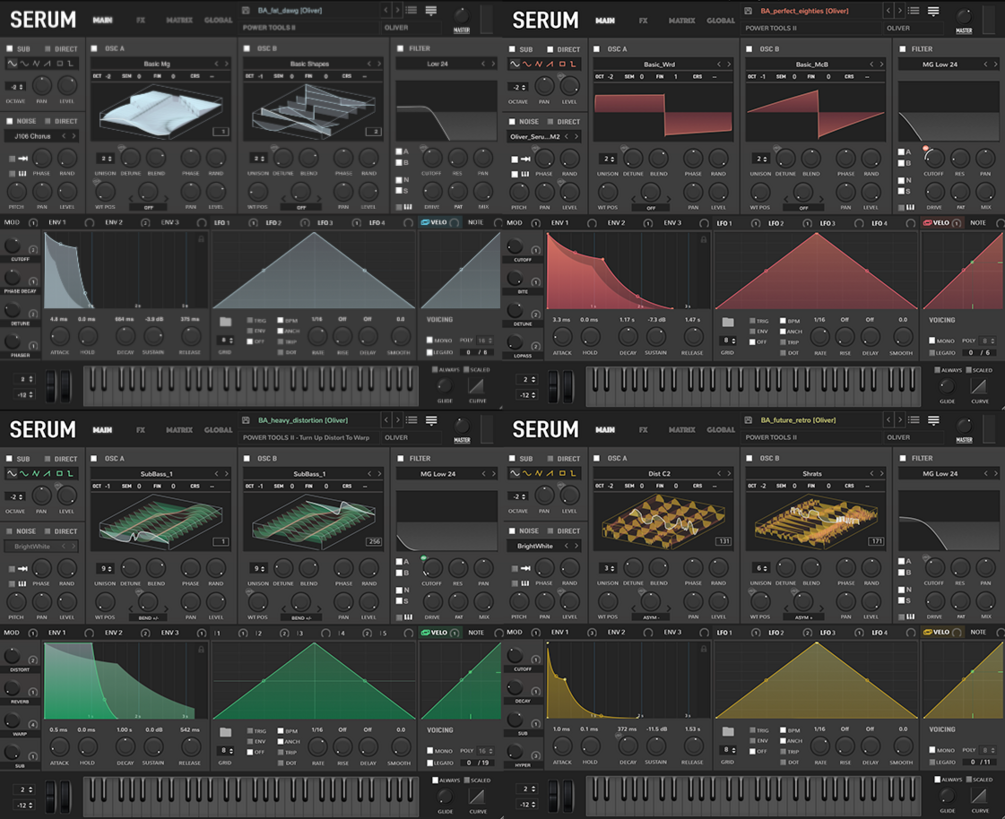Click the envelope lock icon in BA_fat_dawg

tap(201, 238)
